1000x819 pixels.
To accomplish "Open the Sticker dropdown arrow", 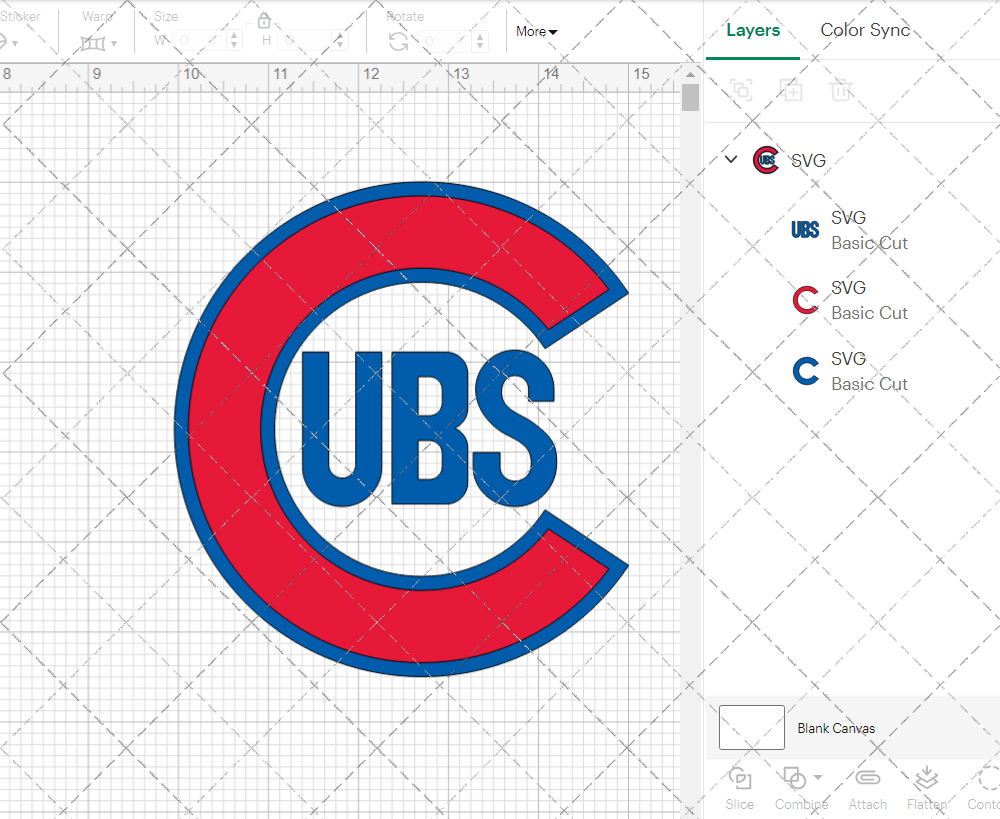I will tap(15, 43).
